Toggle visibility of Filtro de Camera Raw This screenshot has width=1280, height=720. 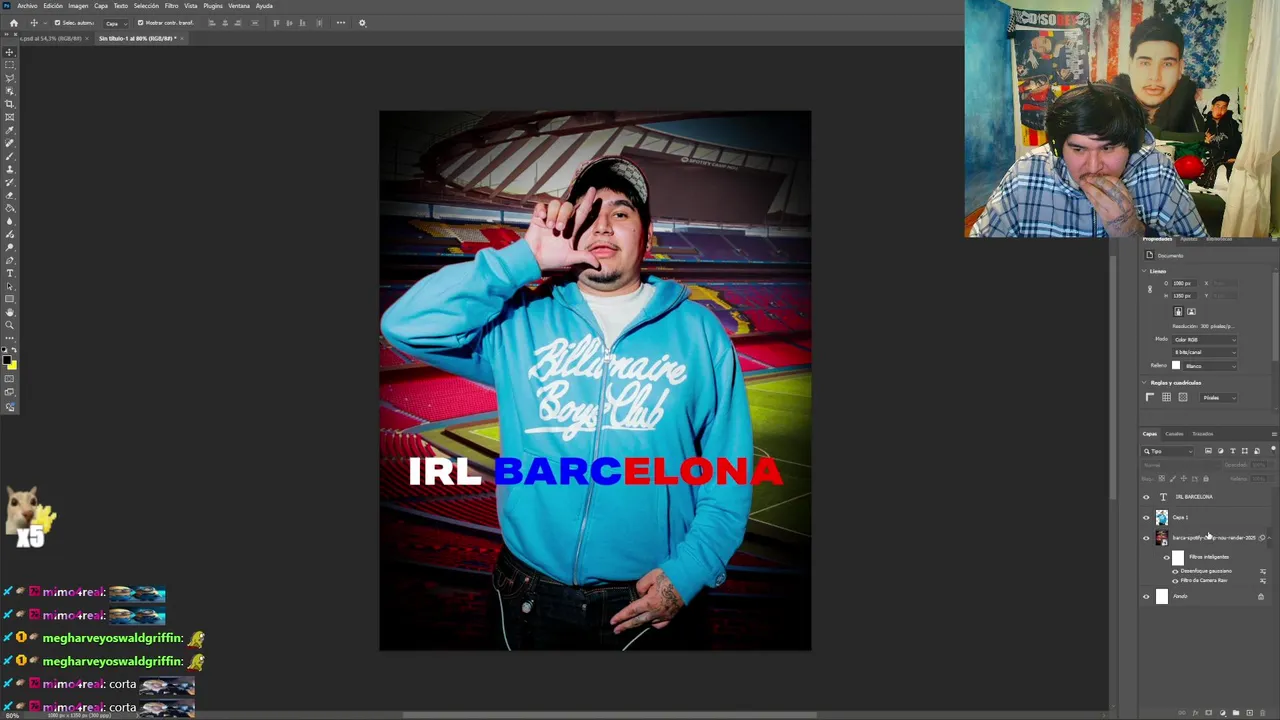tap(1175, 580)
